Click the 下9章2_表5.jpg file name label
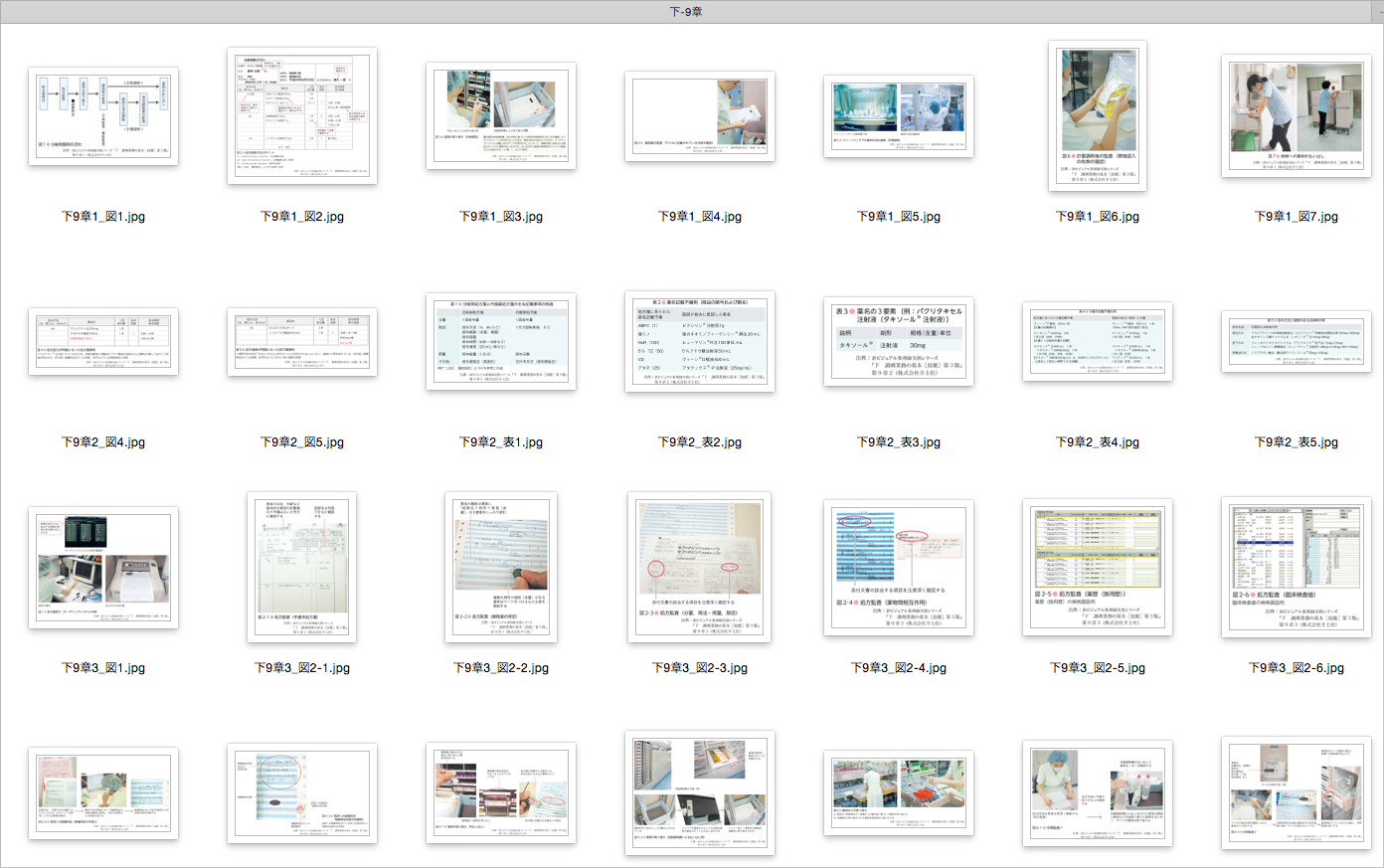 1297,442
